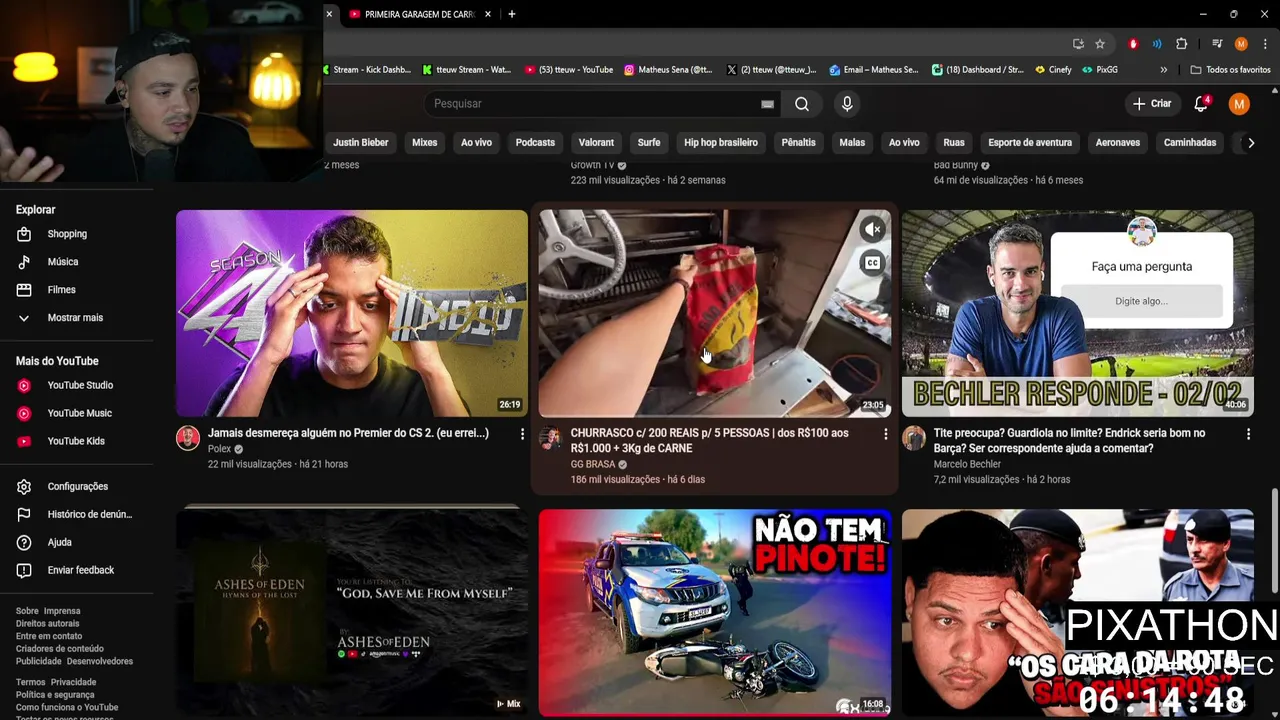Viewport: 1280px width, 720px height.
Task: Select the Hip hop brasileiro chip
Action: pos(721,143)
